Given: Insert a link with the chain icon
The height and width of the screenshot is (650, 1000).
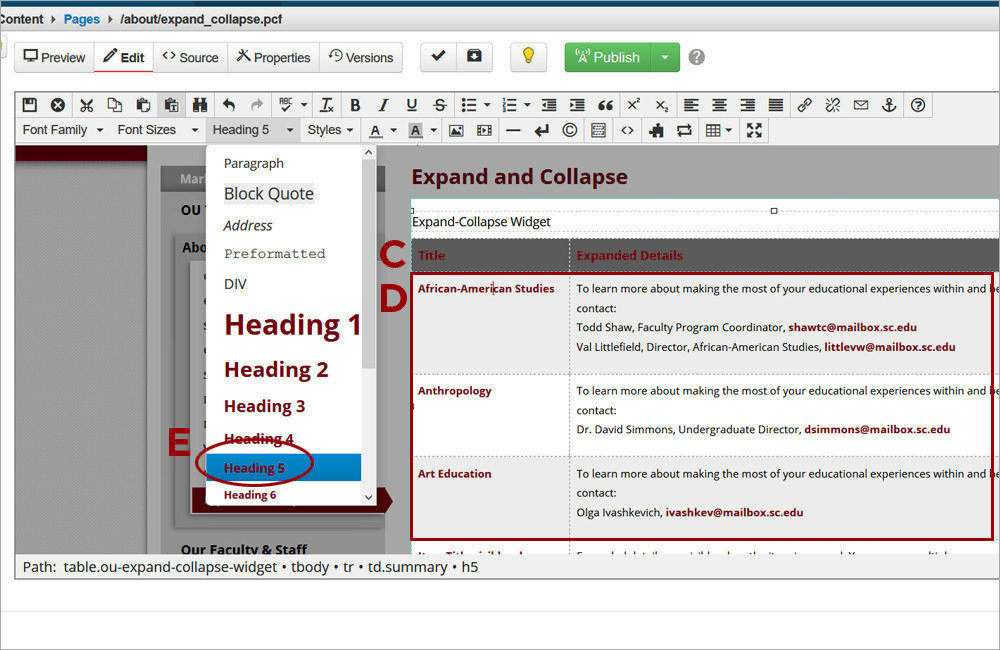Looking at the screenshot, I should click(805, 105).
